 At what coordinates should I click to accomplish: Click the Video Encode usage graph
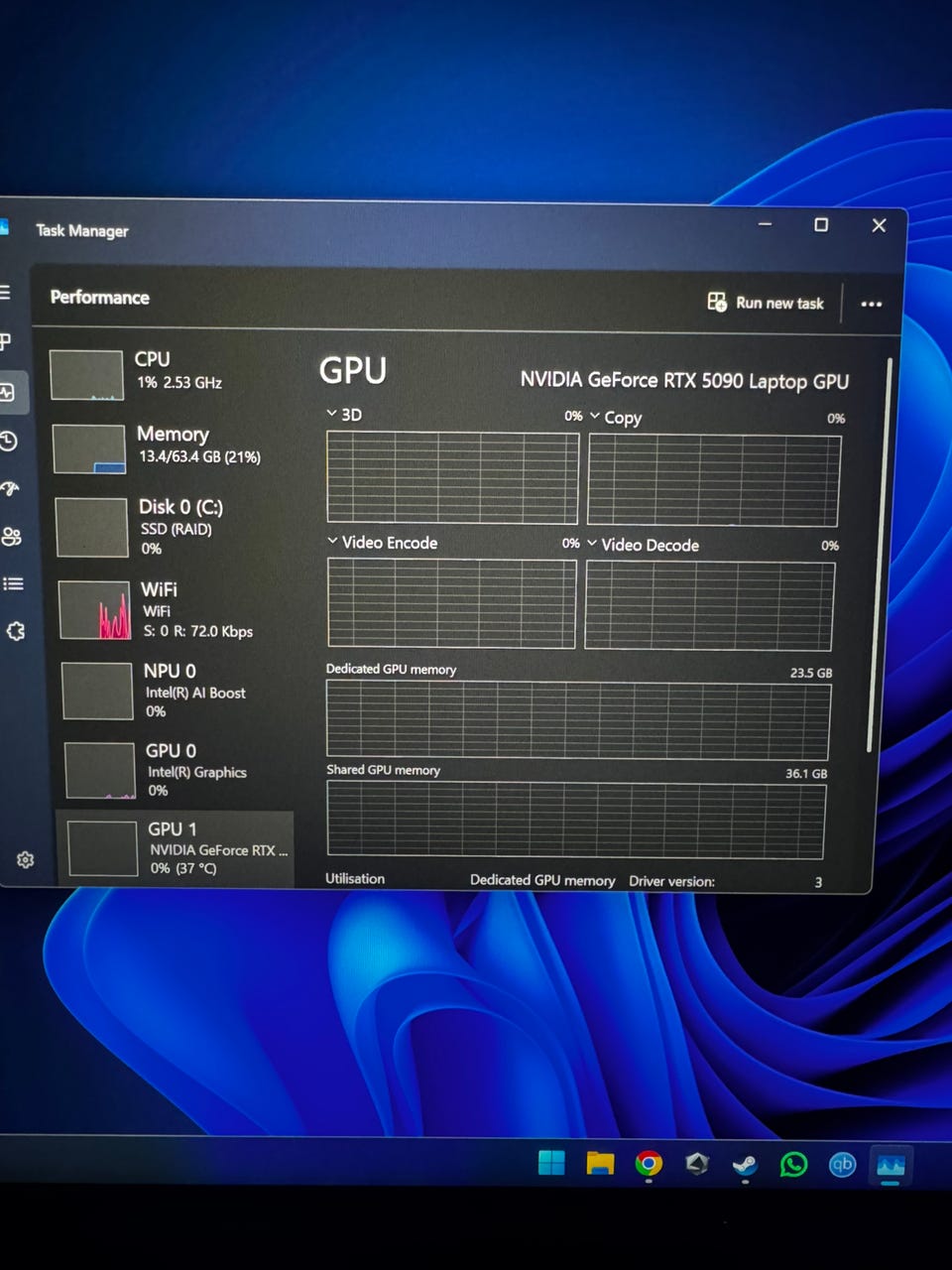tap(451, 603)
